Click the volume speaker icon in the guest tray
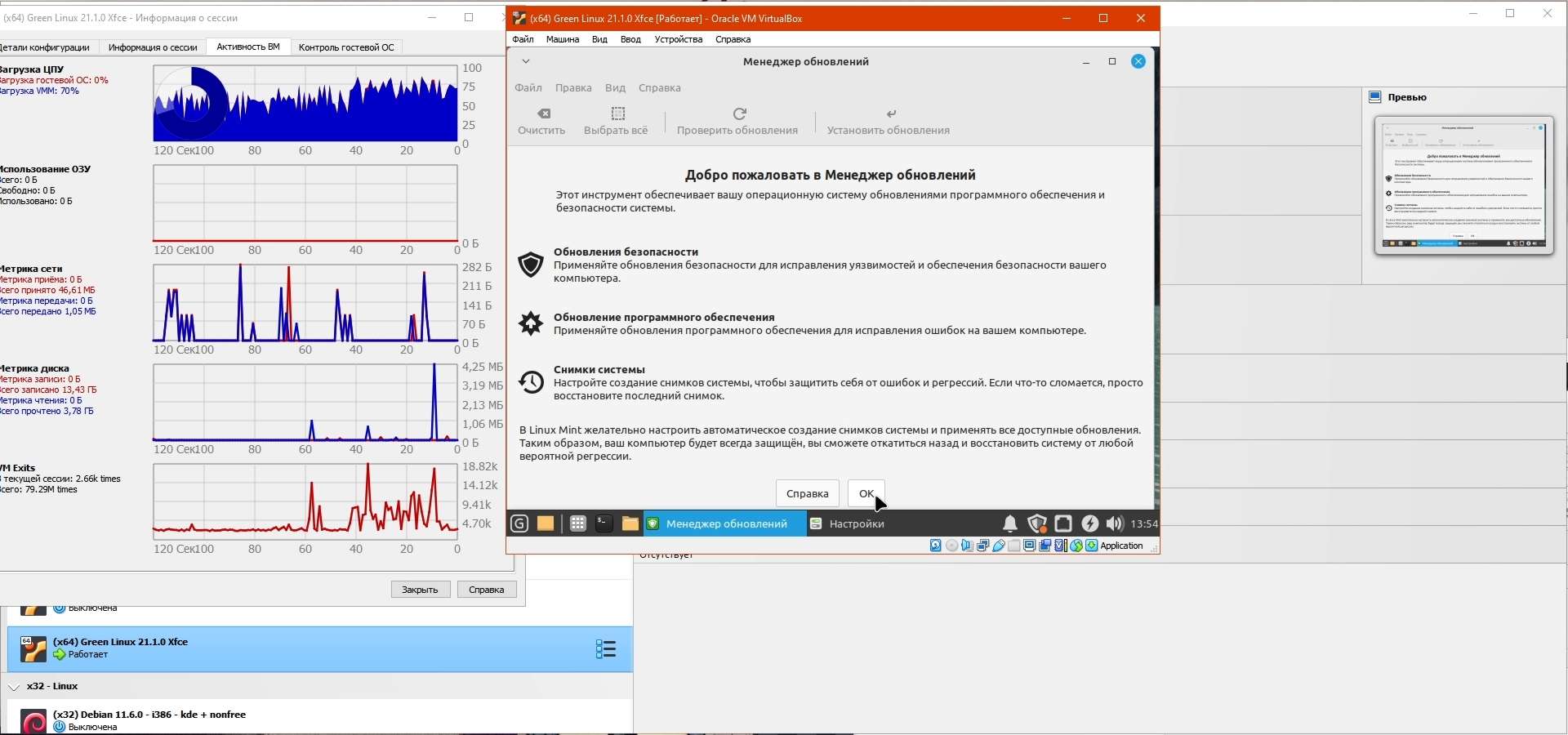The image size is (1568, 735). point(1116,524)
